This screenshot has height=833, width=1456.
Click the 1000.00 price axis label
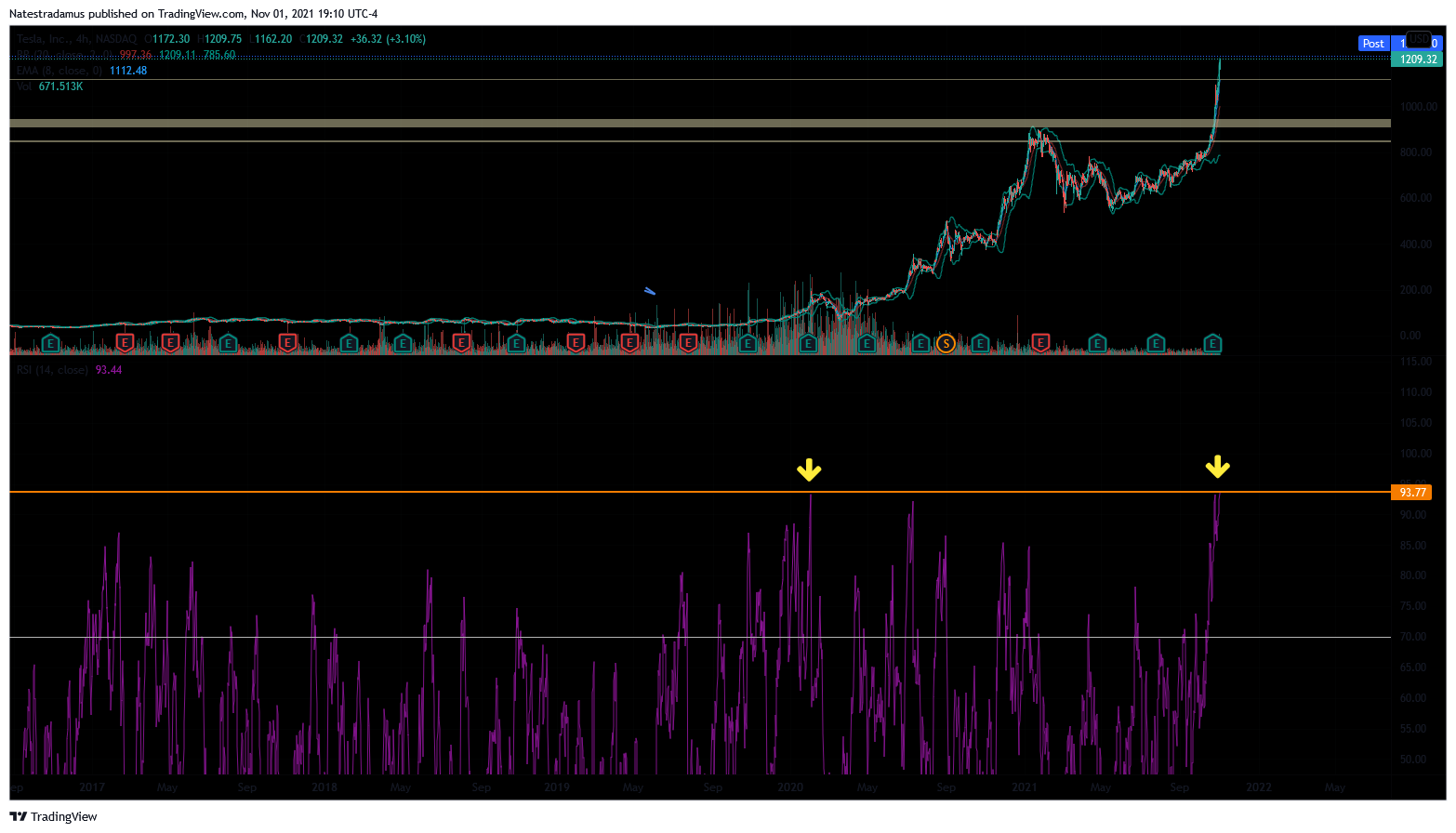click(1418, 107)
